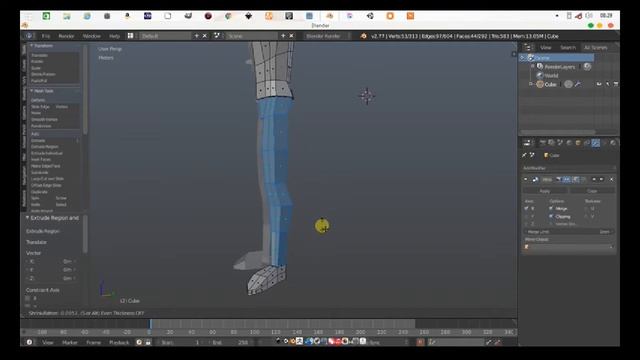Switch to the Object properties tab icon
The image size is (640, 360).
coord(578,143)
